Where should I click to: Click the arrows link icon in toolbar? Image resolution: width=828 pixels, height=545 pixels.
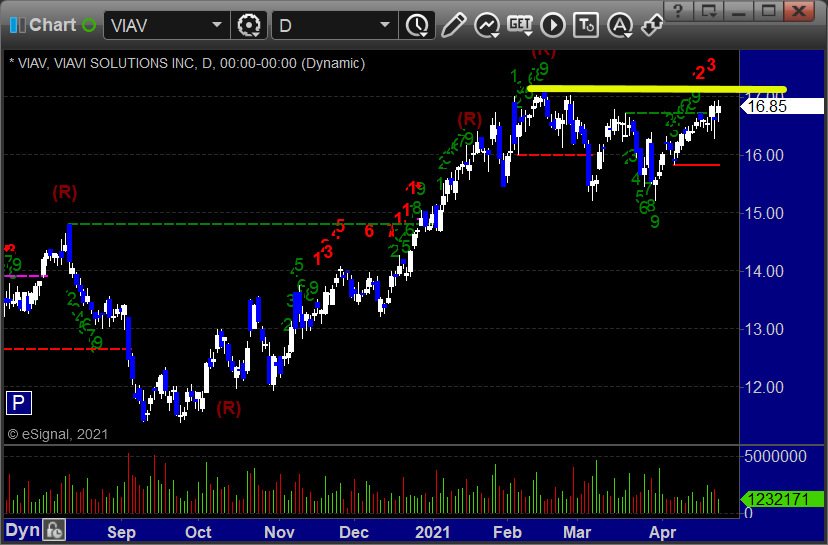click(x=652, y=25)
